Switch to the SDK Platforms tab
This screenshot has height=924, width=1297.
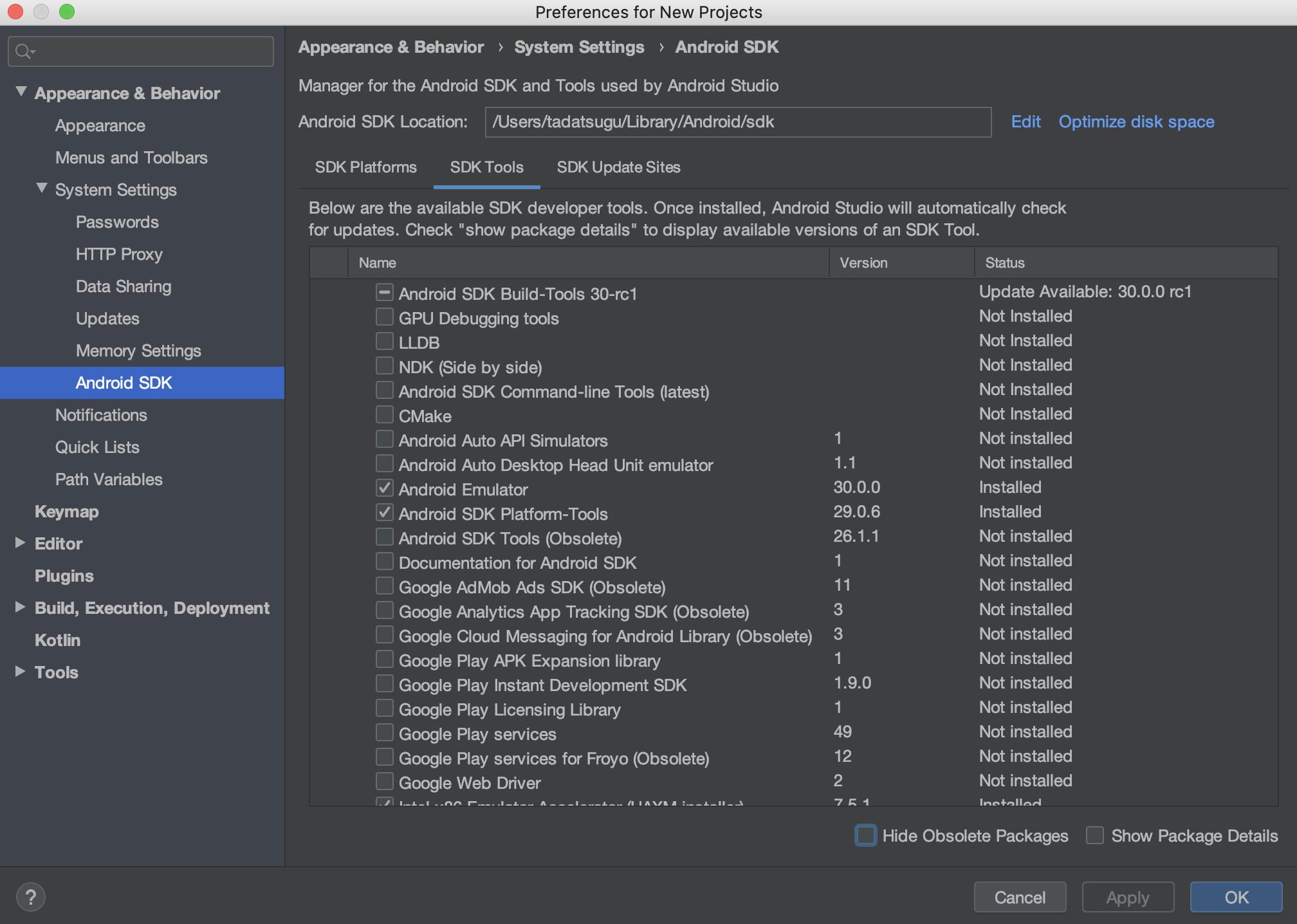365,167
